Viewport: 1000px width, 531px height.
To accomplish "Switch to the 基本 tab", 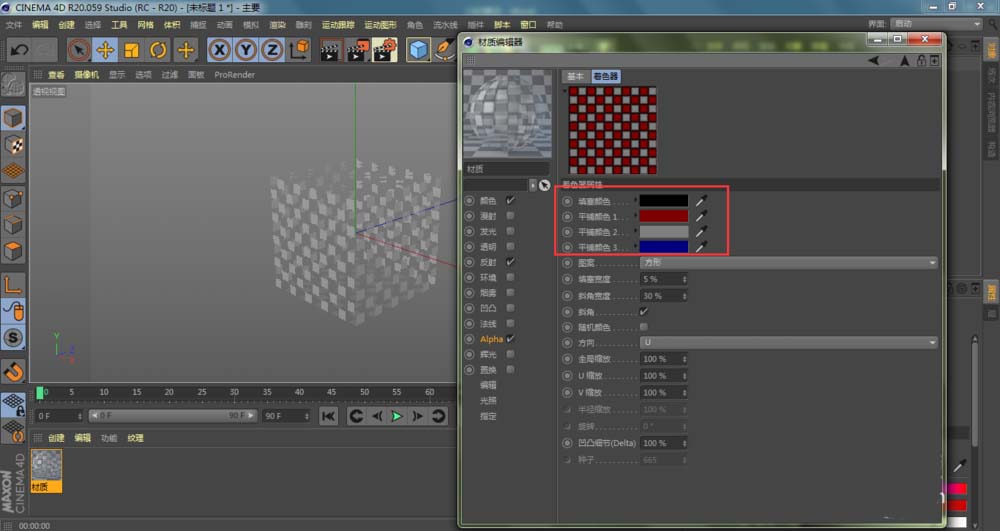I will tap(575, 76).
